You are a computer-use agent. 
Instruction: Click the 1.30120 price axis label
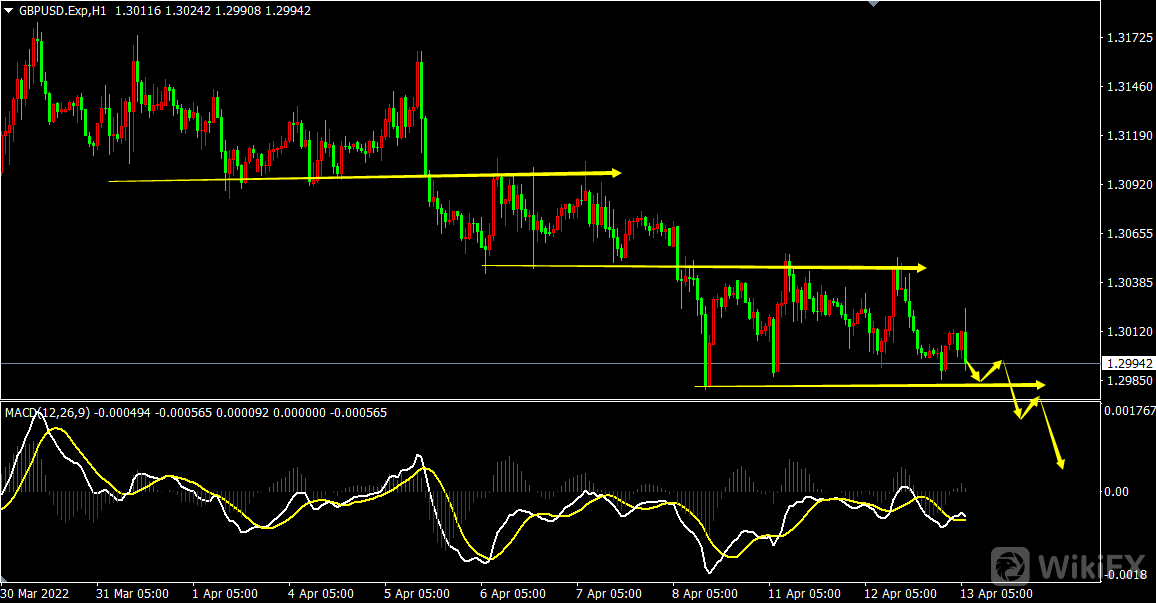1129,332
